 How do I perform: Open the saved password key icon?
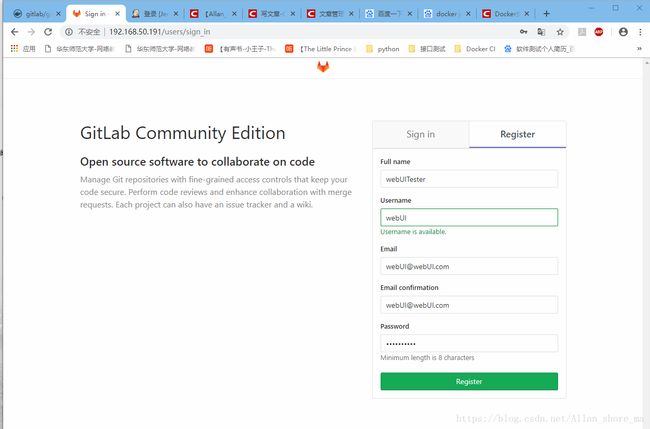click(524, 32)
